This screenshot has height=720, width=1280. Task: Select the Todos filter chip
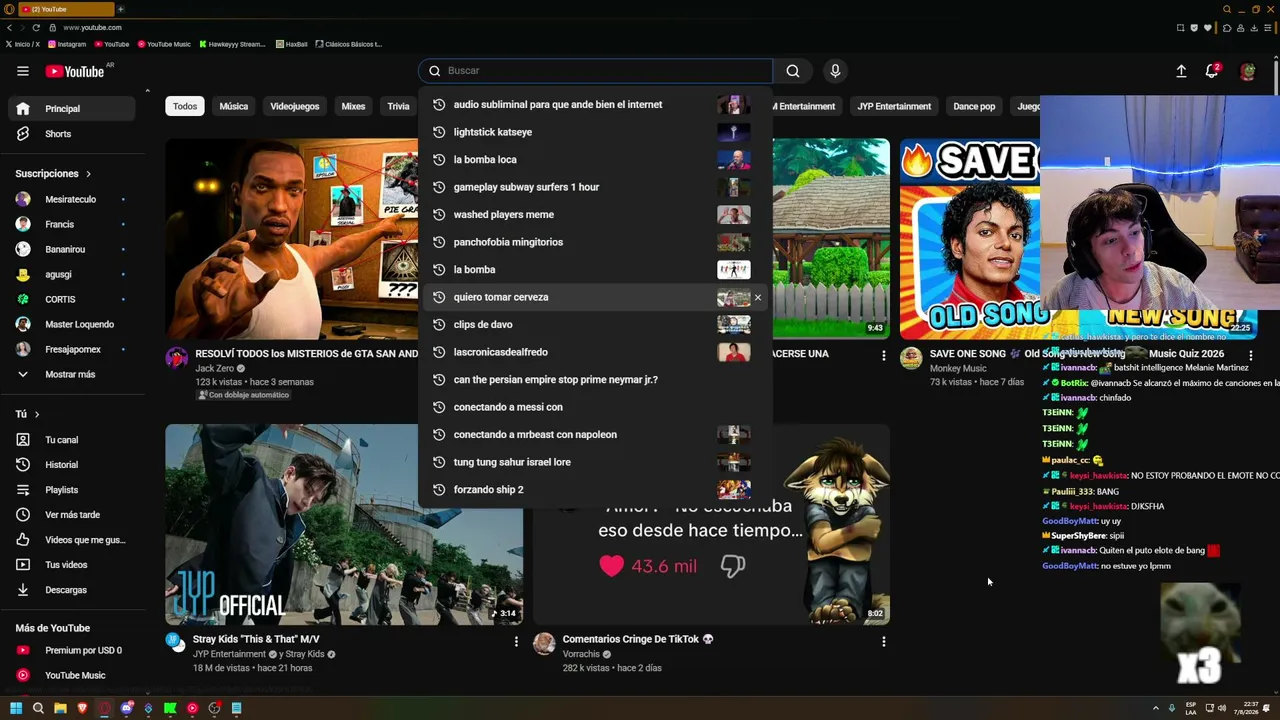[x=185, y=106]
